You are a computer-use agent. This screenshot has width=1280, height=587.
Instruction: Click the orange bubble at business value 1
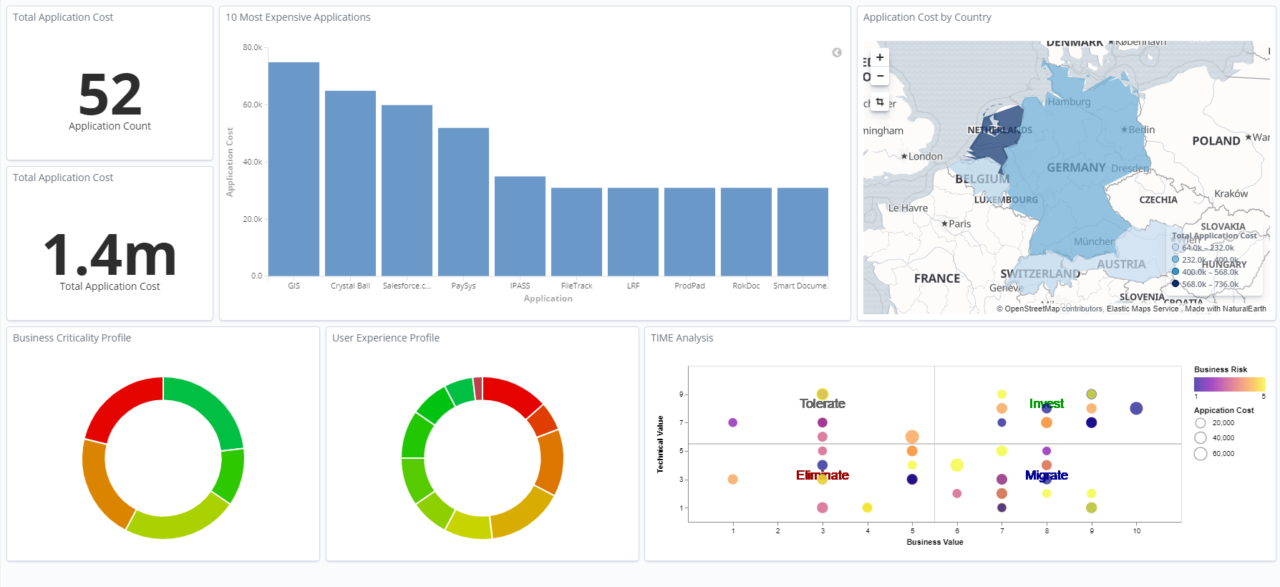733,480
